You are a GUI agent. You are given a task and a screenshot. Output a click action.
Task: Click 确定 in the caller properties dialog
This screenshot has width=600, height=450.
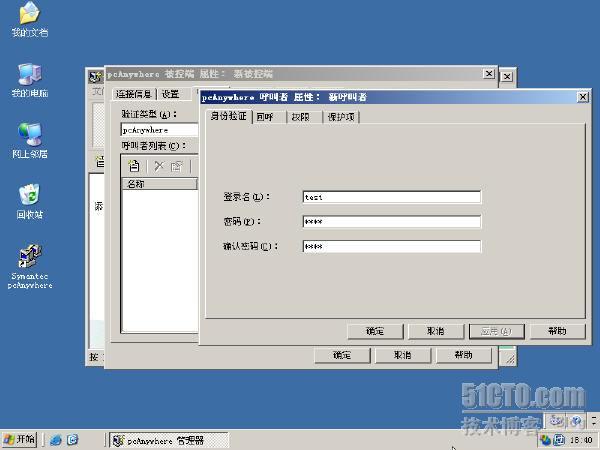[x=375, y=331]
